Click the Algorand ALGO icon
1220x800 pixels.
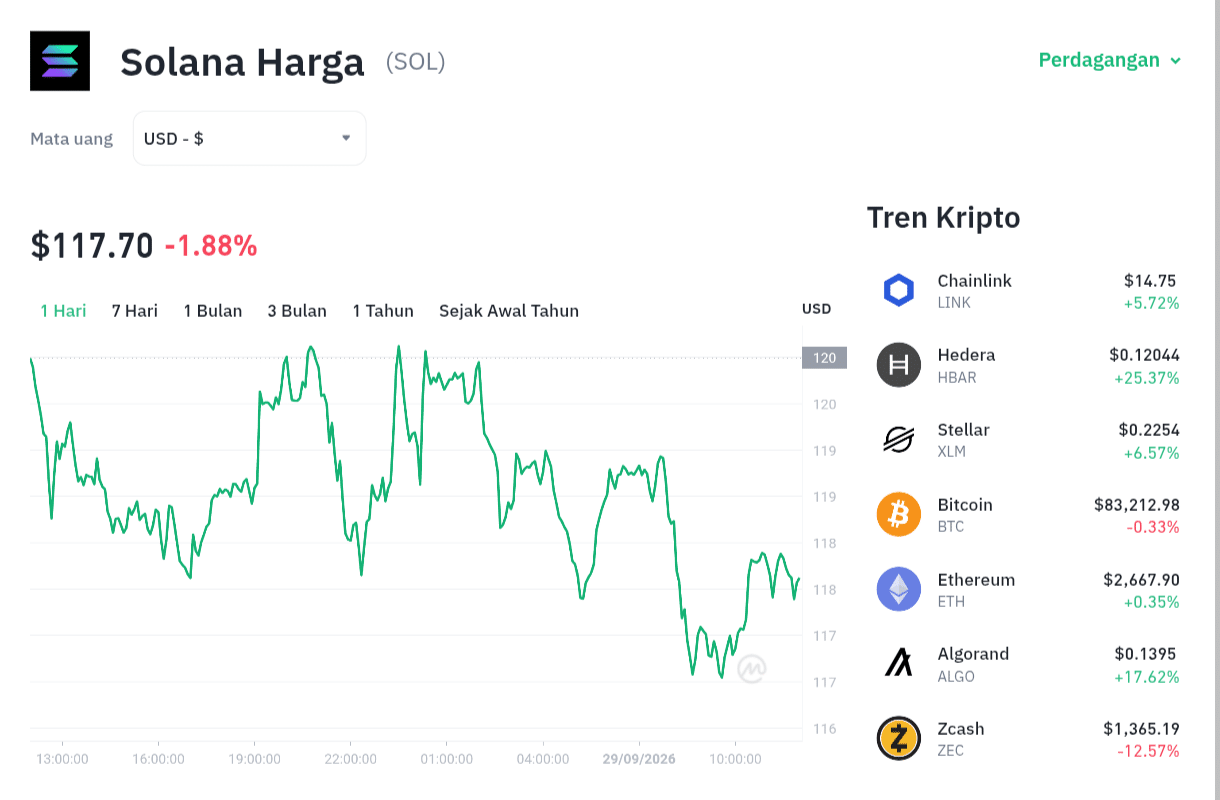tap(898, 664)
